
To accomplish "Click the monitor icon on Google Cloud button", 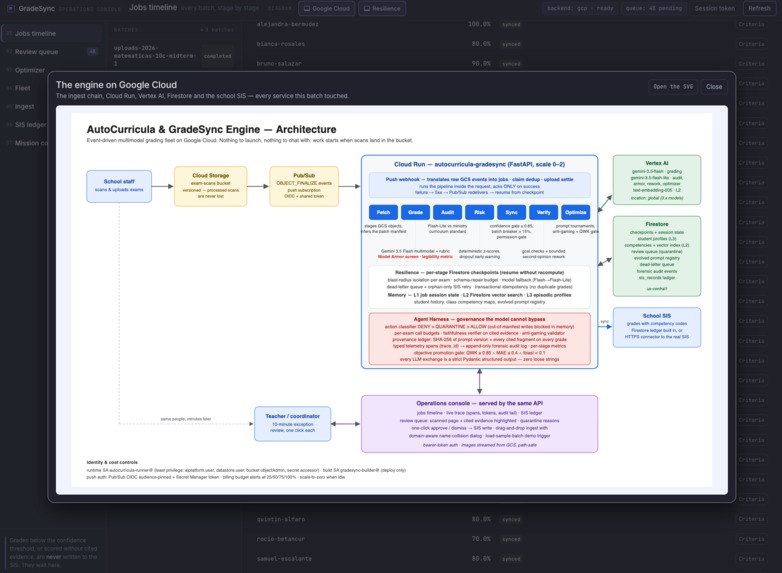I will click(x=307, y=8).
